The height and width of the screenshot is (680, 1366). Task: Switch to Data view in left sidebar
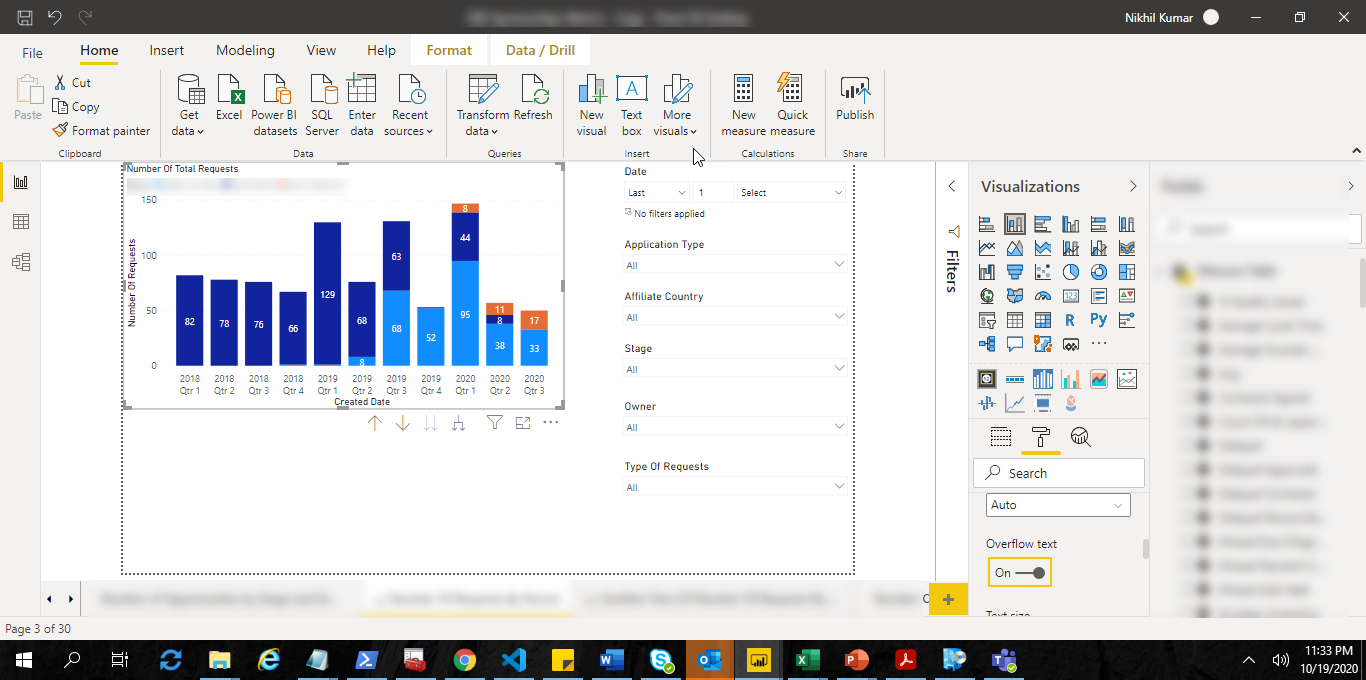point(21,222)
